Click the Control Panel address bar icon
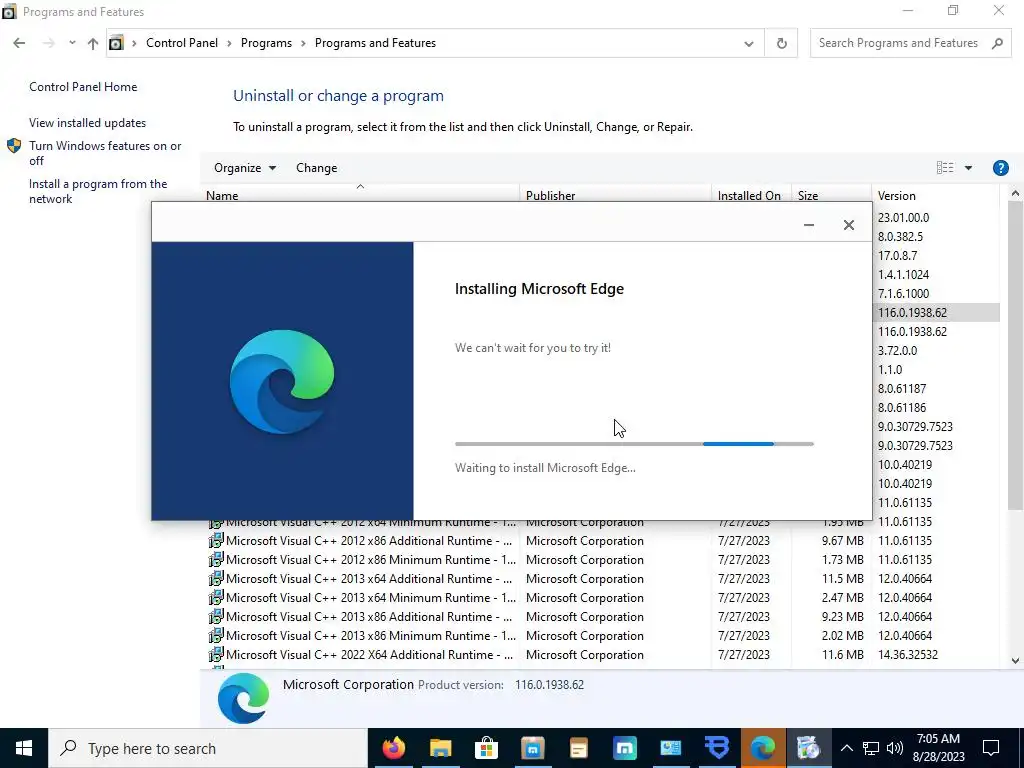Screen dimensions: 1024x768 [116, 43]
